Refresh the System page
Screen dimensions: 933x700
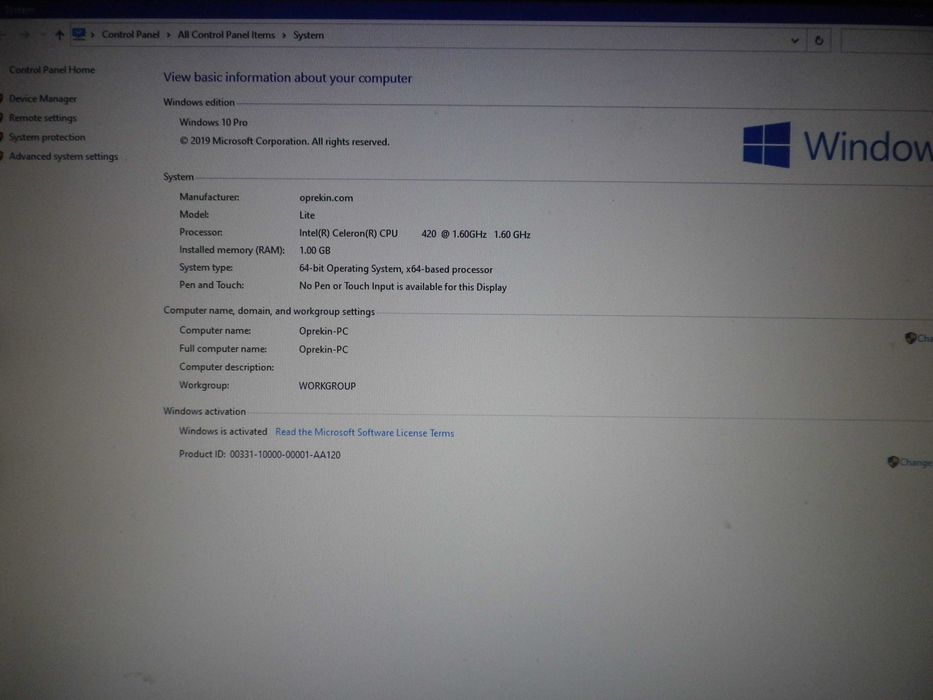coord(819,40)
